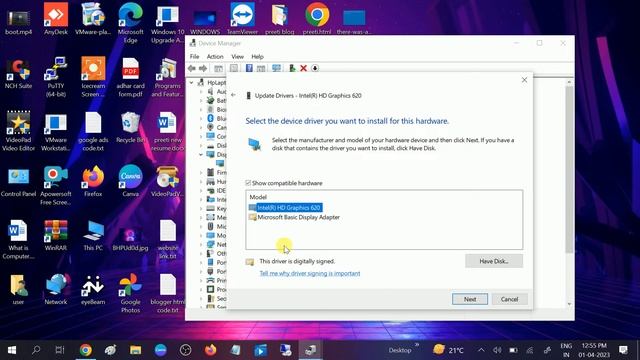Open preeti.html Chrome shortcut on desktop
This screenshot has height=360, width=640.
point(317,18)
